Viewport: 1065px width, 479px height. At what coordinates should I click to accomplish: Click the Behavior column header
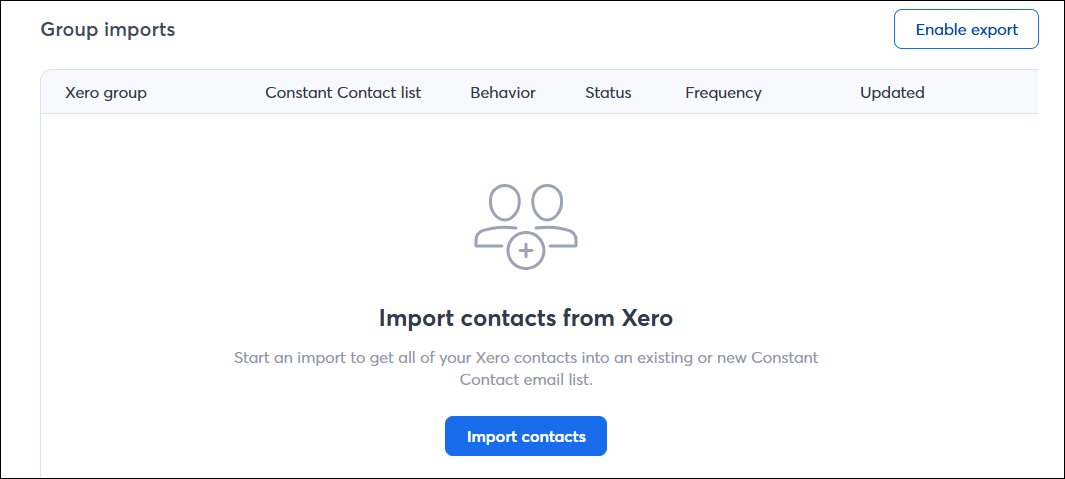[503, 92]
